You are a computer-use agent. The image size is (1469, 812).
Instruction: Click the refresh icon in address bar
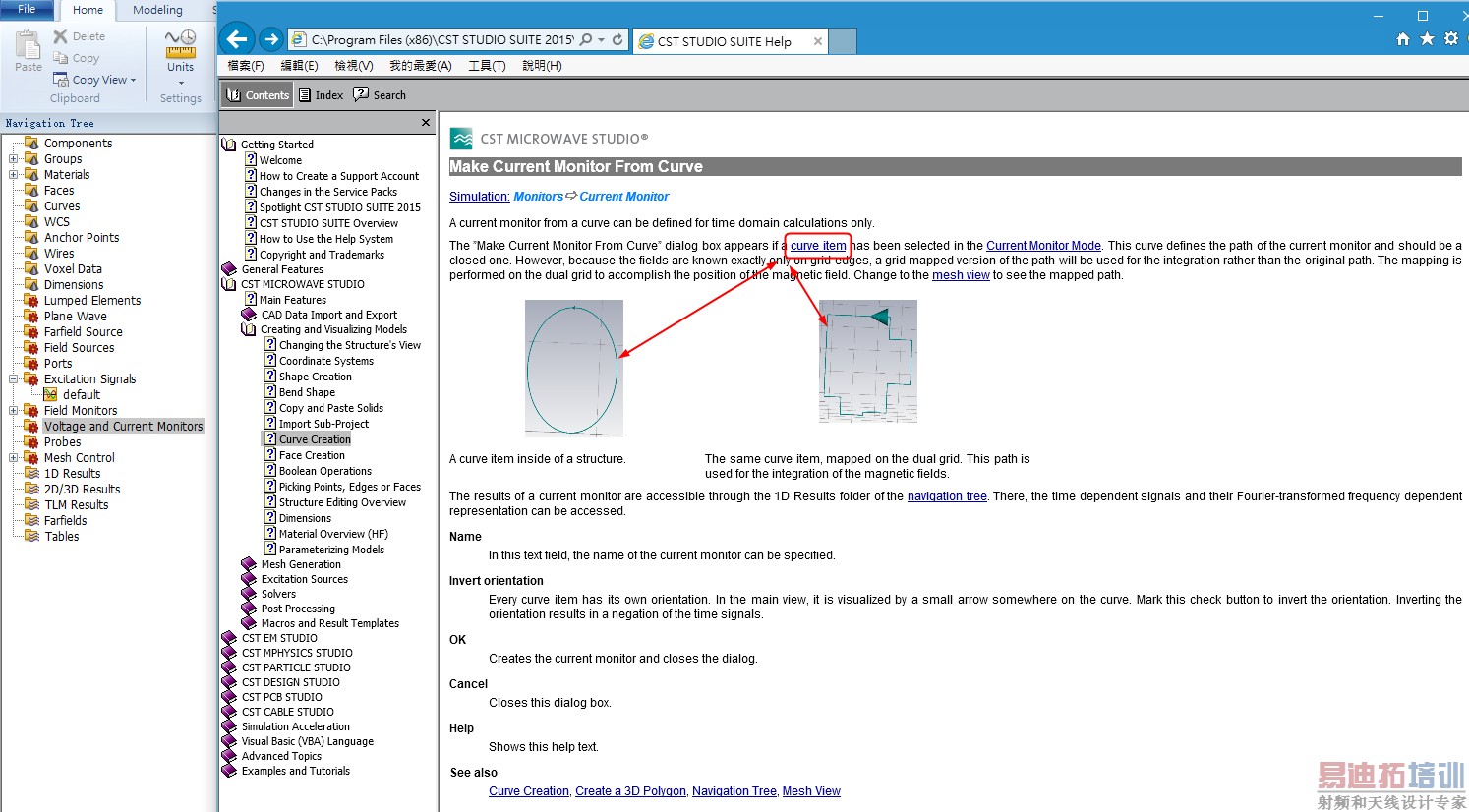point(617,40)
